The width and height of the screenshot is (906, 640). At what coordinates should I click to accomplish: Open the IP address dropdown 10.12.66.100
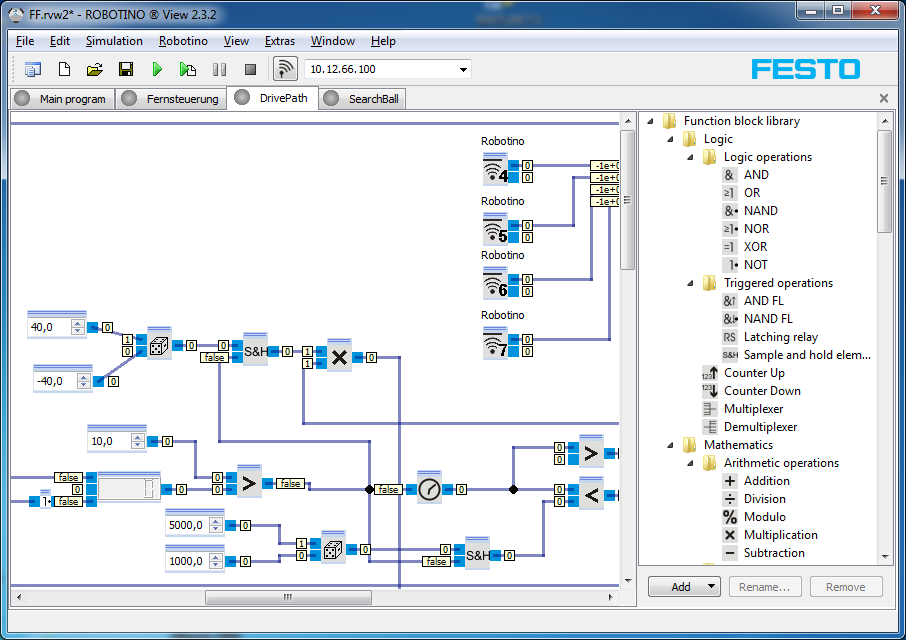tap(463, 69)
